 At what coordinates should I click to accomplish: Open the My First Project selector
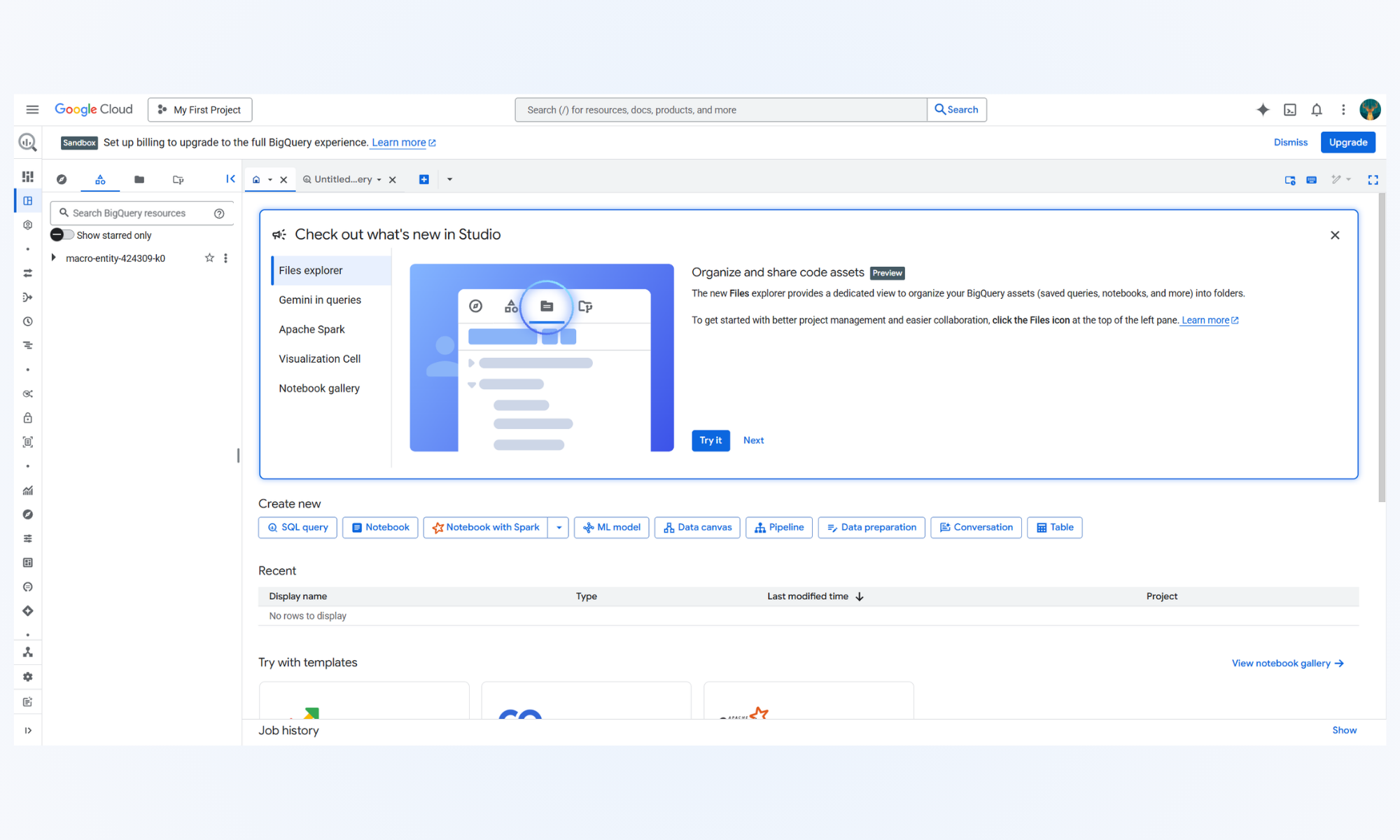point(200,109)
